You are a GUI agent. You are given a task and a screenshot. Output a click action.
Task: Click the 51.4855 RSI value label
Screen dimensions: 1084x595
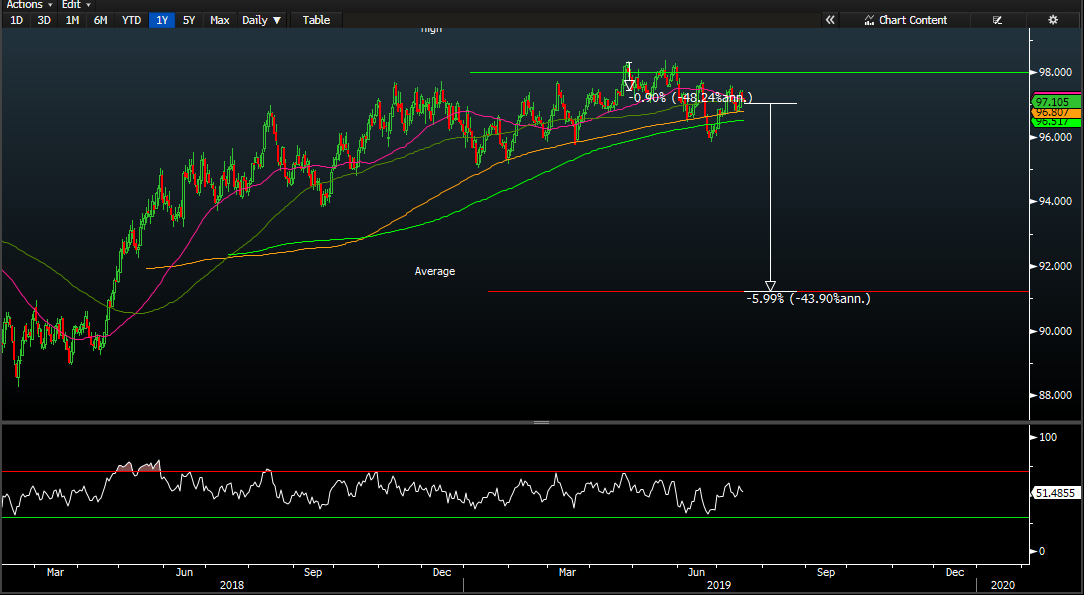click(1055, 493)
